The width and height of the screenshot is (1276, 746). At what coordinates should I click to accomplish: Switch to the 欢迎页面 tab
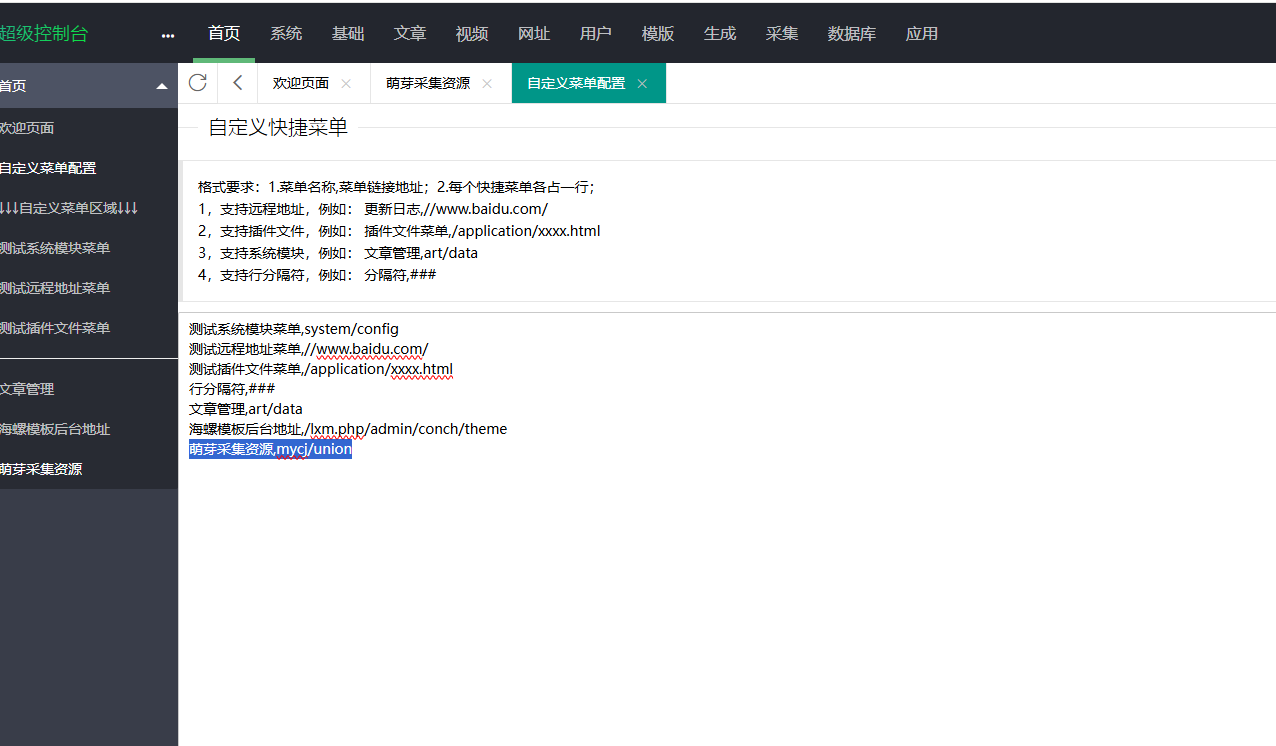point(301,84)
